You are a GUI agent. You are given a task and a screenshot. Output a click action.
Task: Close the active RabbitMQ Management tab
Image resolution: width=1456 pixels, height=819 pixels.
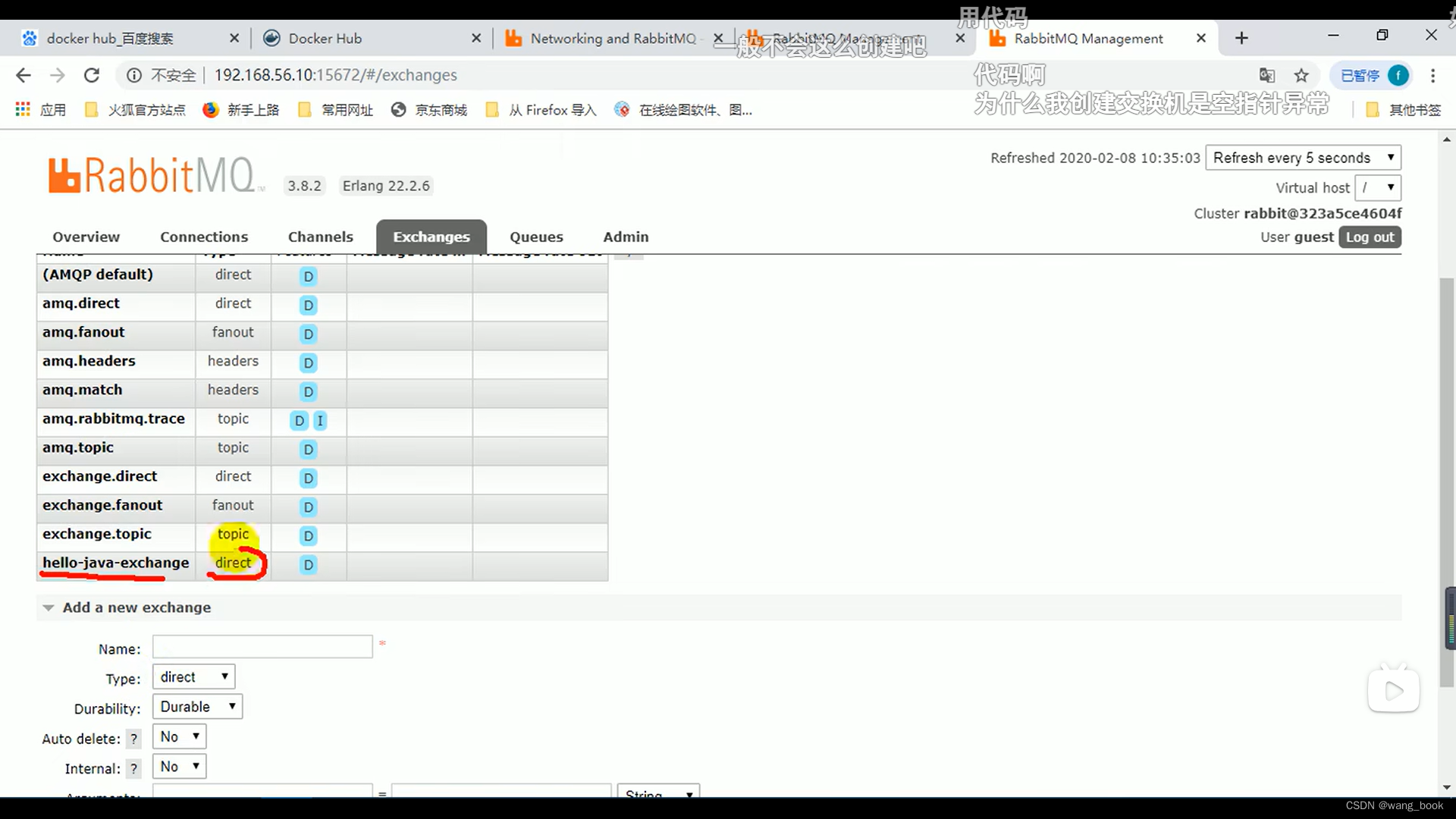coord(1201,38)
